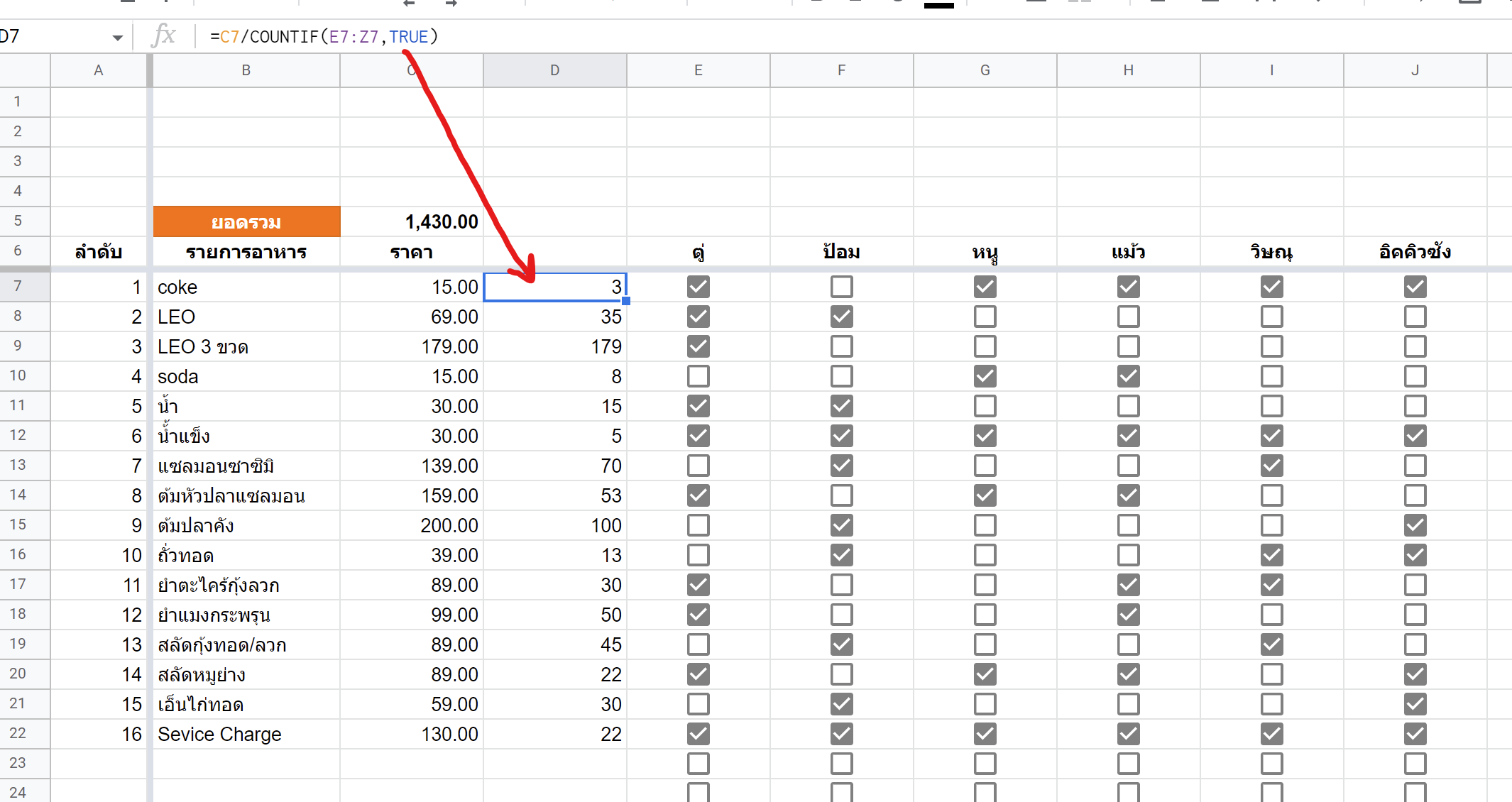The height and width of the screenshot is (802, 1512).
Task: Uncheck หนู checkbox in ต้มหัวปลาแซลมอน row
Action: tap(985, 495)
